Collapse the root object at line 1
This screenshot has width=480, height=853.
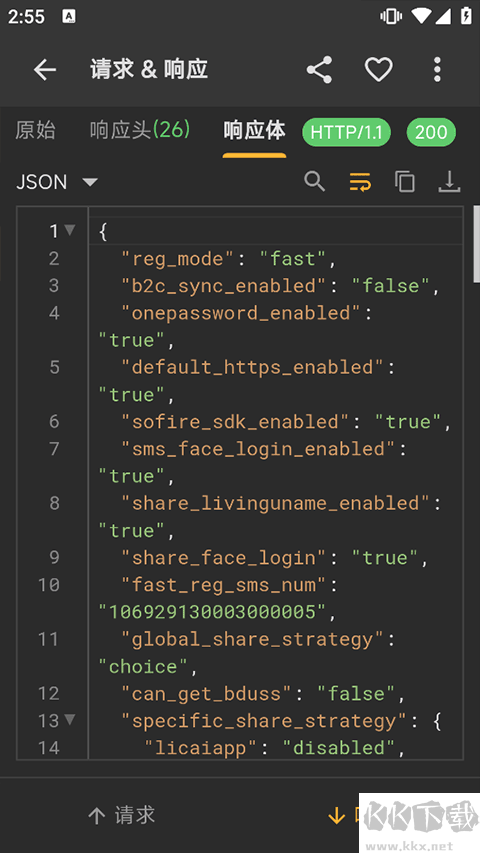[x=70, y=231]
